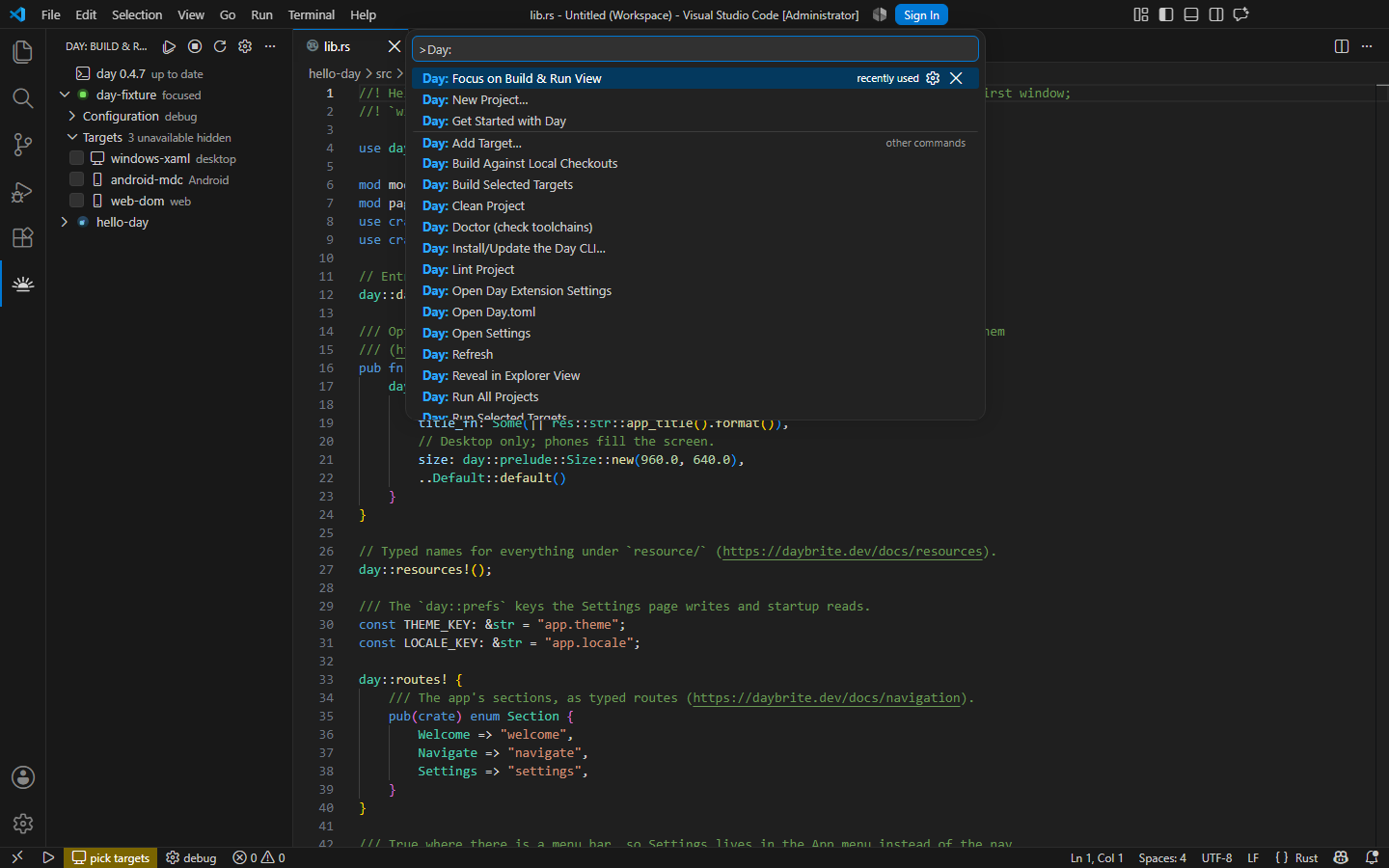Click the stop icon in Day panel header
Screen dimensions: 1389x868
[195, 46]
